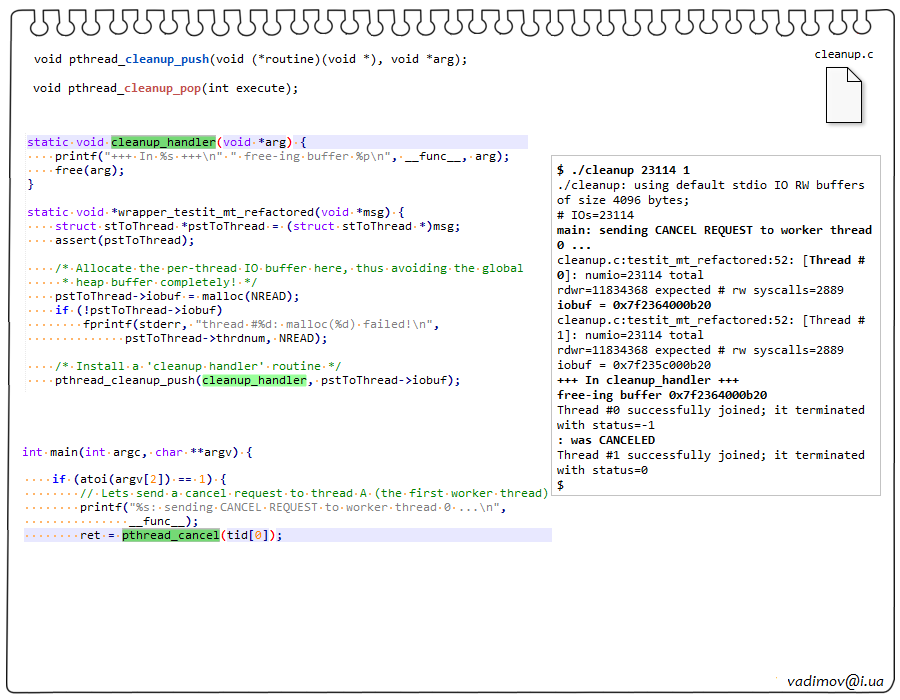Click the assert(pstToThread); line
The height and width of the screenshot is (700, 900).
click(123, 240)
